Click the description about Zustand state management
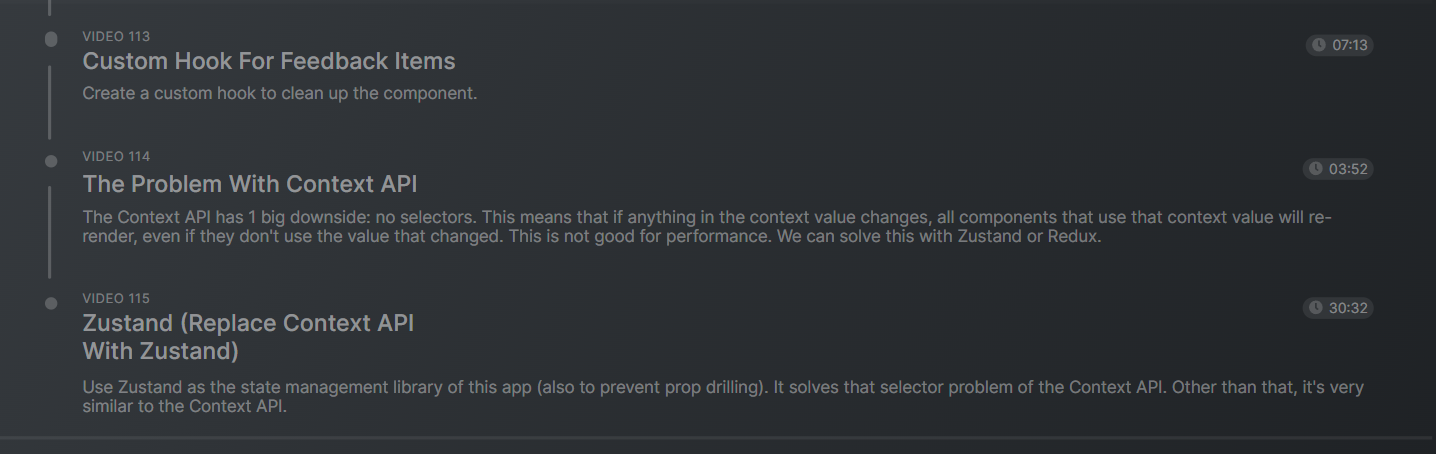Viewport: 1436px width, 454px height. 722,396
